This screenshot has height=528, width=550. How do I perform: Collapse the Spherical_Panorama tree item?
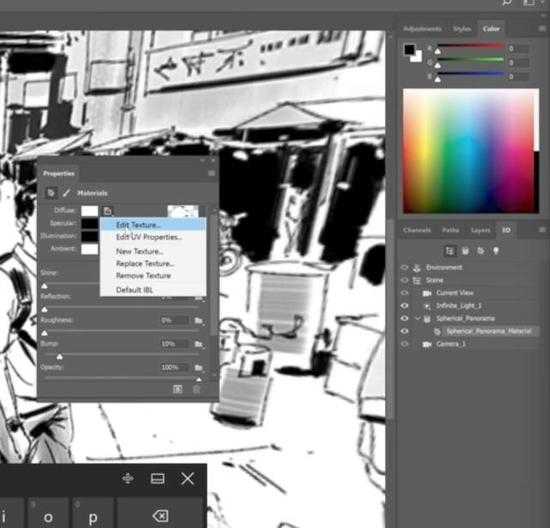coord(417,319)
